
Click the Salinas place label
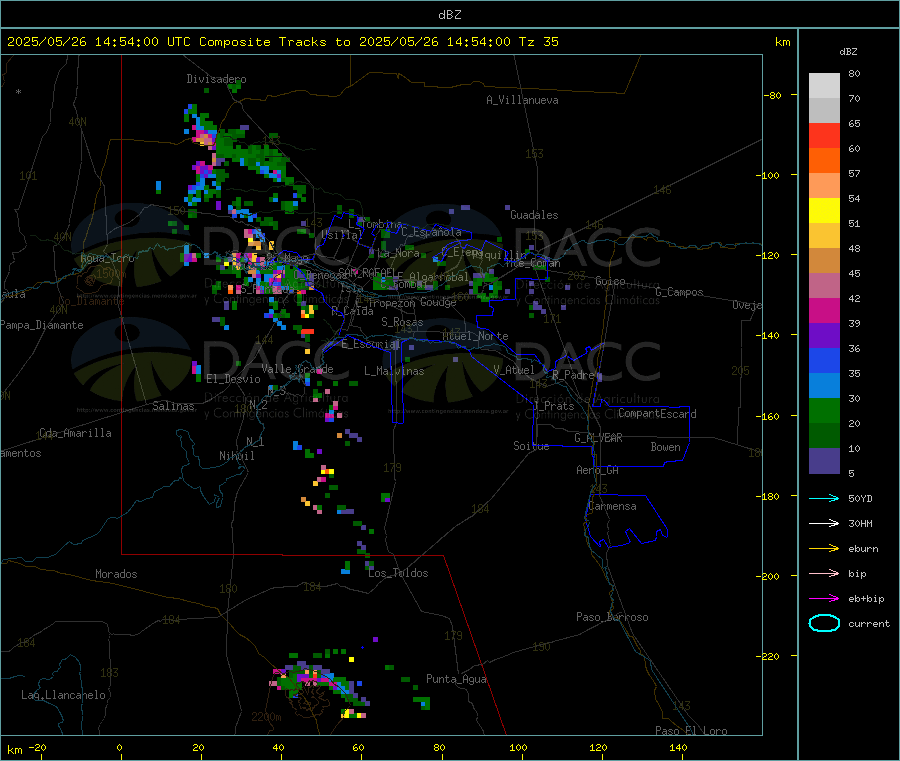[x=173, y=406]
